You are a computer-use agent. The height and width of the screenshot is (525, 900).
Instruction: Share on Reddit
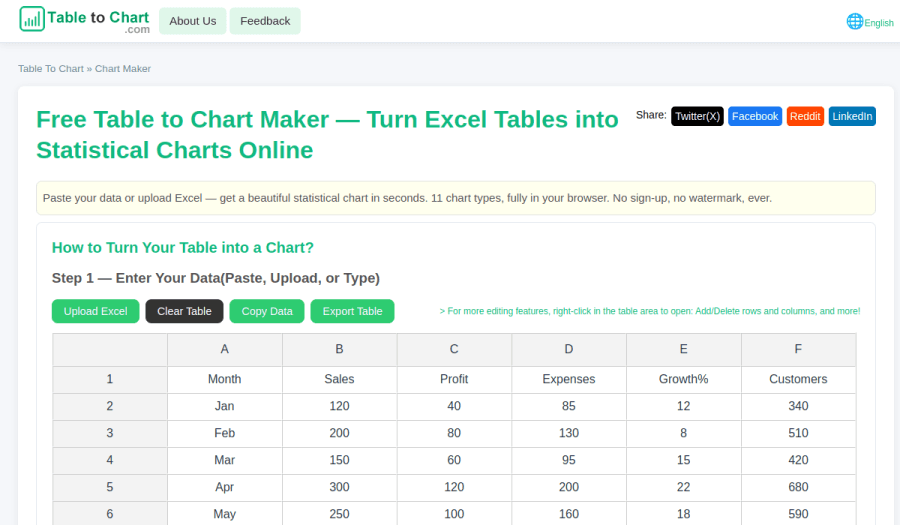click(805, 116)
